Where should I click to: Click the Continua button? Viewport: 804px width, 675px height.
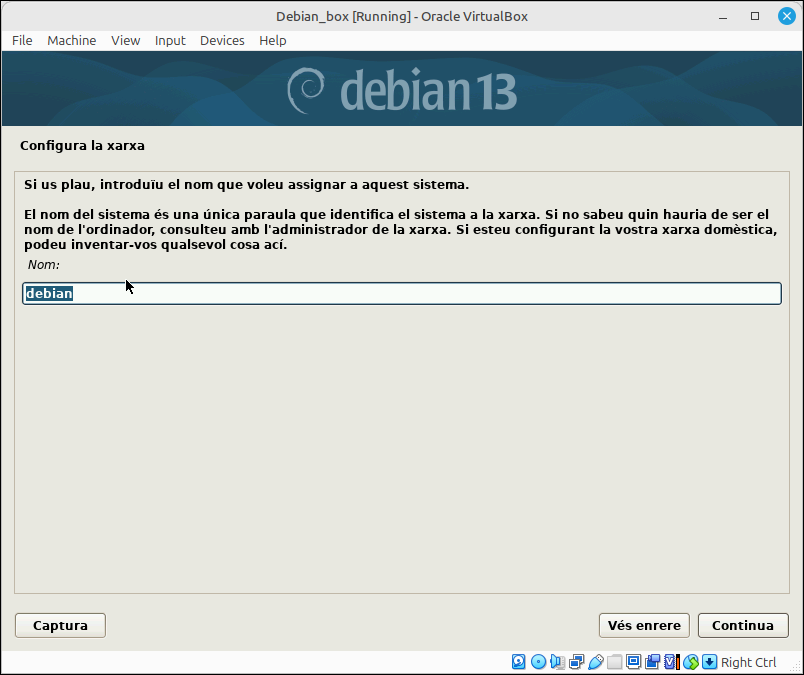point(743,625)
